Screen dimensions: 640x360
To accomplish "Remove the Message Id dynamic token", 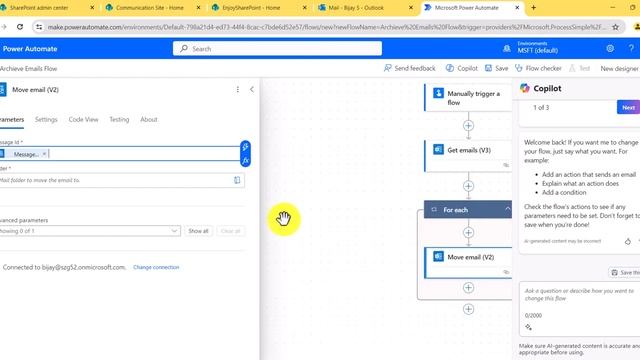I will pos(44,154).
